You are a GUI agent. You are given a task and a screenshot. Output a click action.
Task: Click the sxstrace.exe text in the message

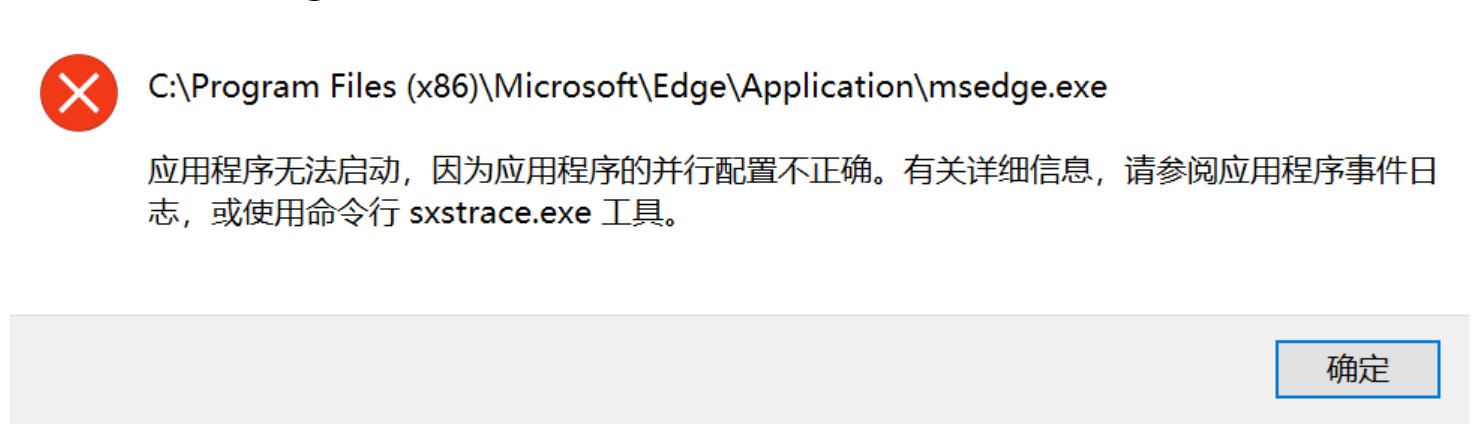[500, 214]
